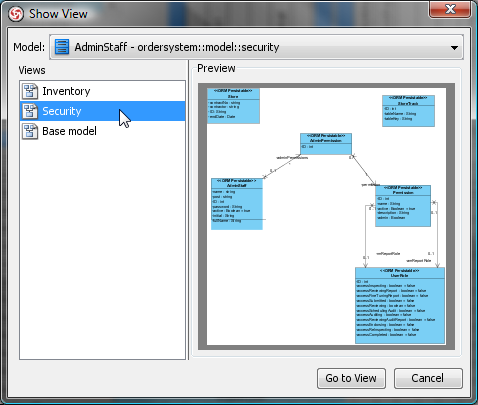Click the Security view diagram icon
The width and height of the screenshot is (478, 405).
[30, 111]
